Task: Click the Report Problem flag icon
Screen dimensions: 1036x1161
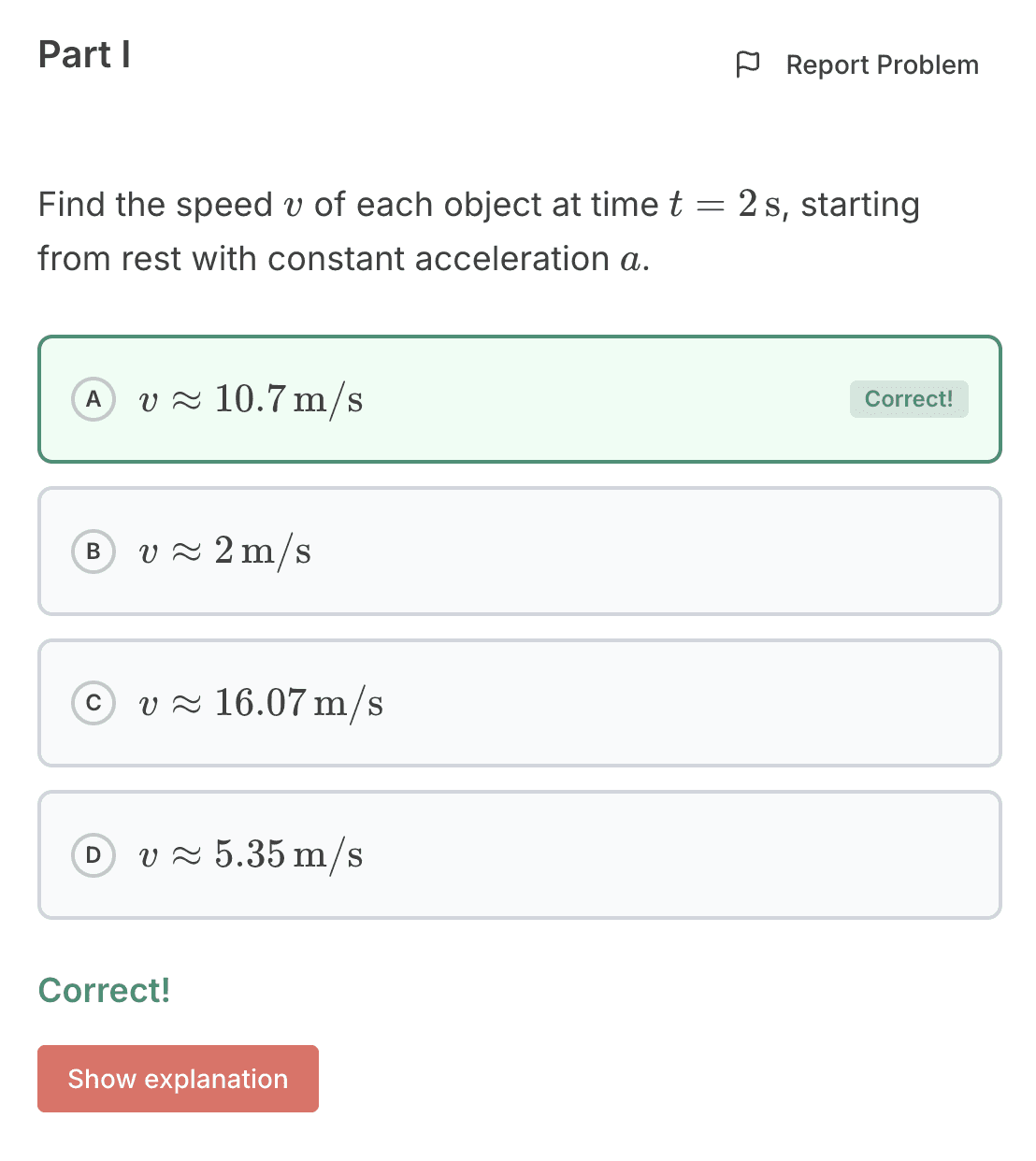Action: [x=748, y=64]
